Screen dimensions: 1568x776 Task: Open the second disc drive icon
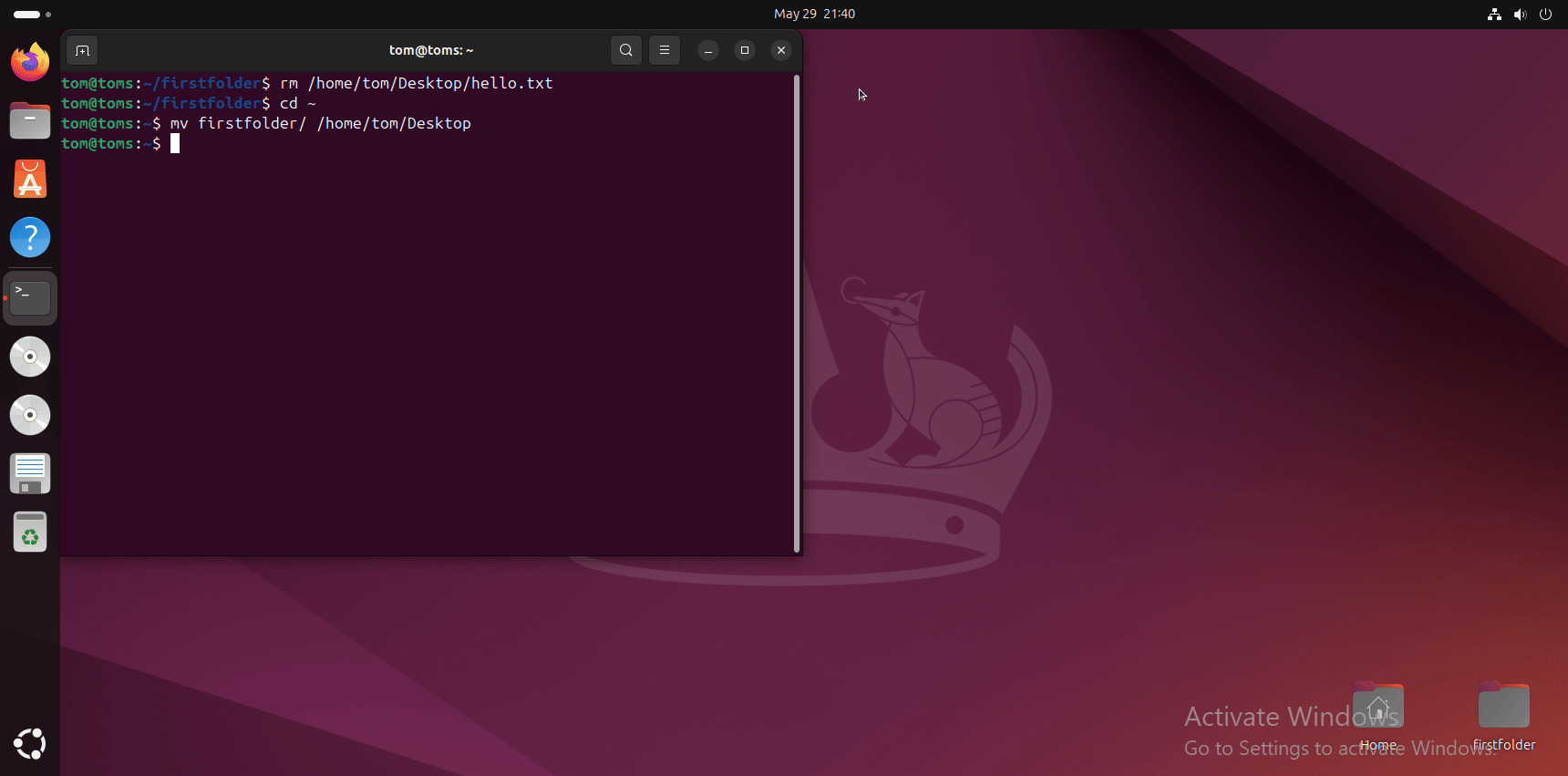tap(30, 415)
